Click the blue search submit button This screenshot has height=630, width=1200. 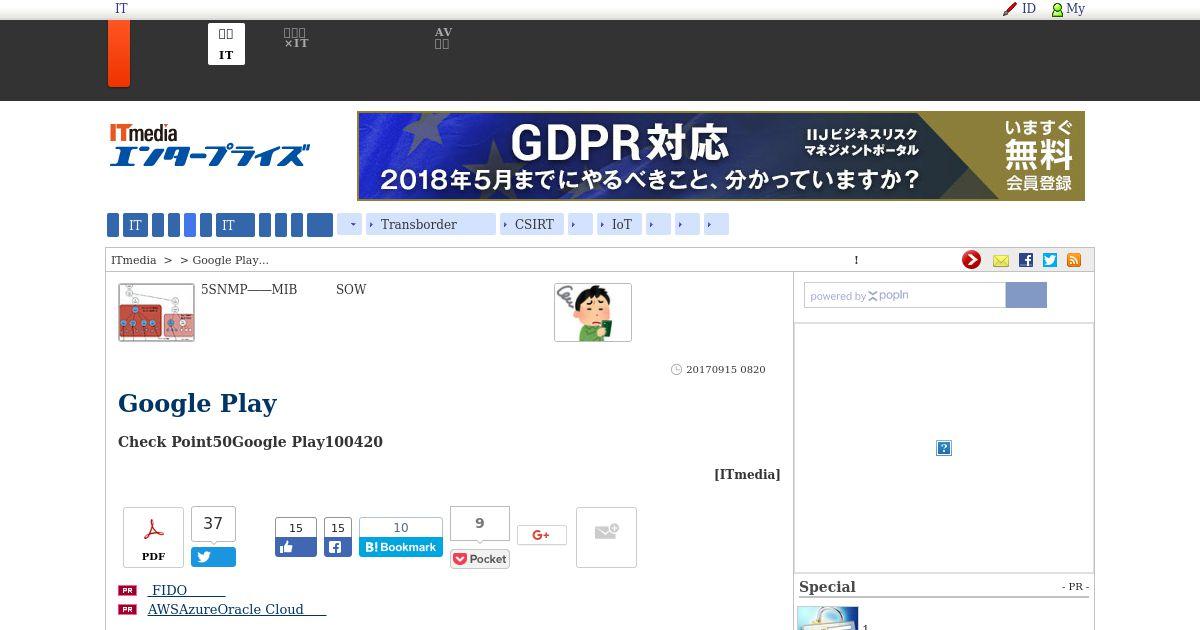pos(1026,295)
